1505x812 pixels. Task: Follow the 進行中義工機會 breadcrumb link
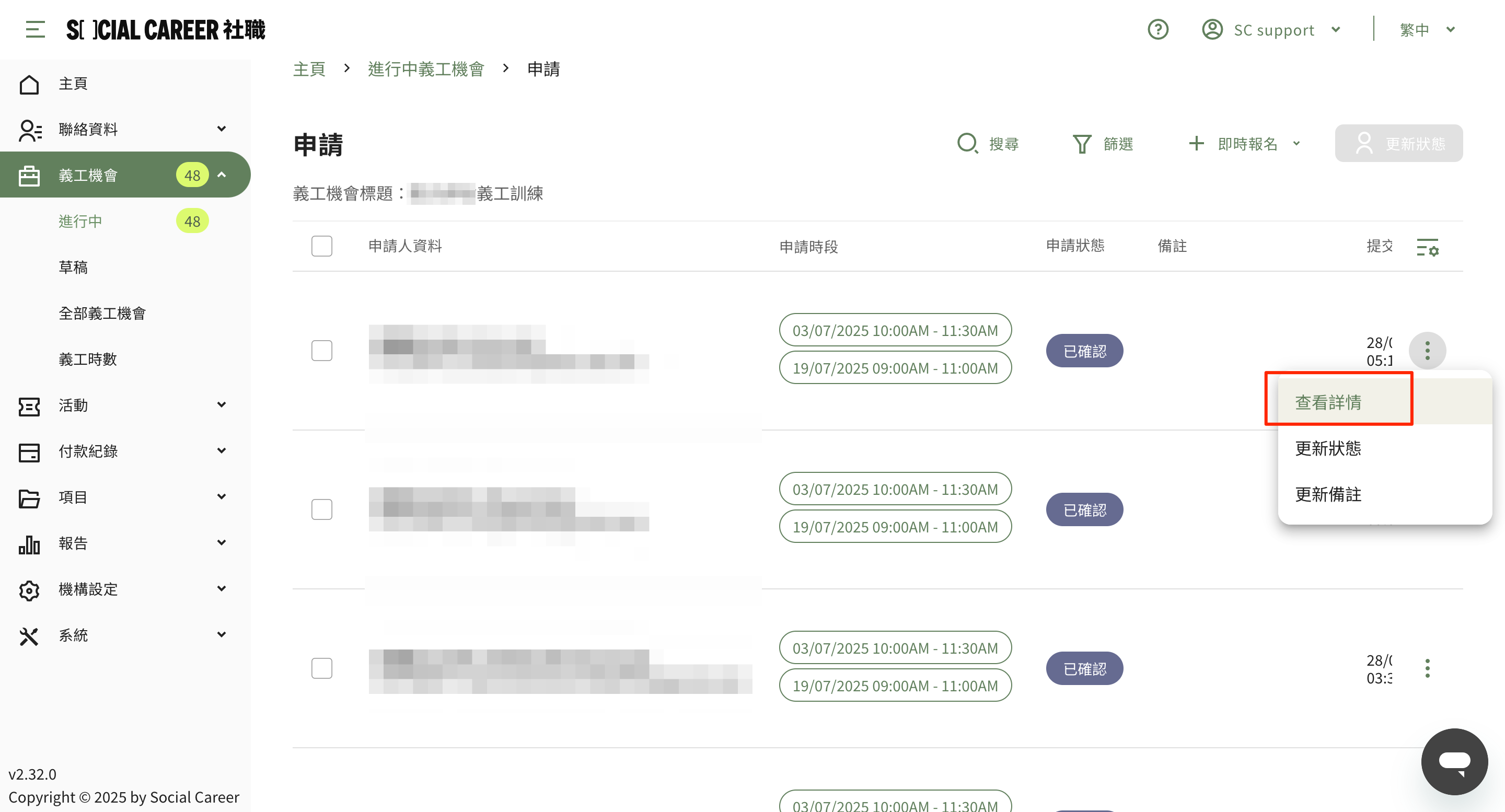[x=426, y=69]
